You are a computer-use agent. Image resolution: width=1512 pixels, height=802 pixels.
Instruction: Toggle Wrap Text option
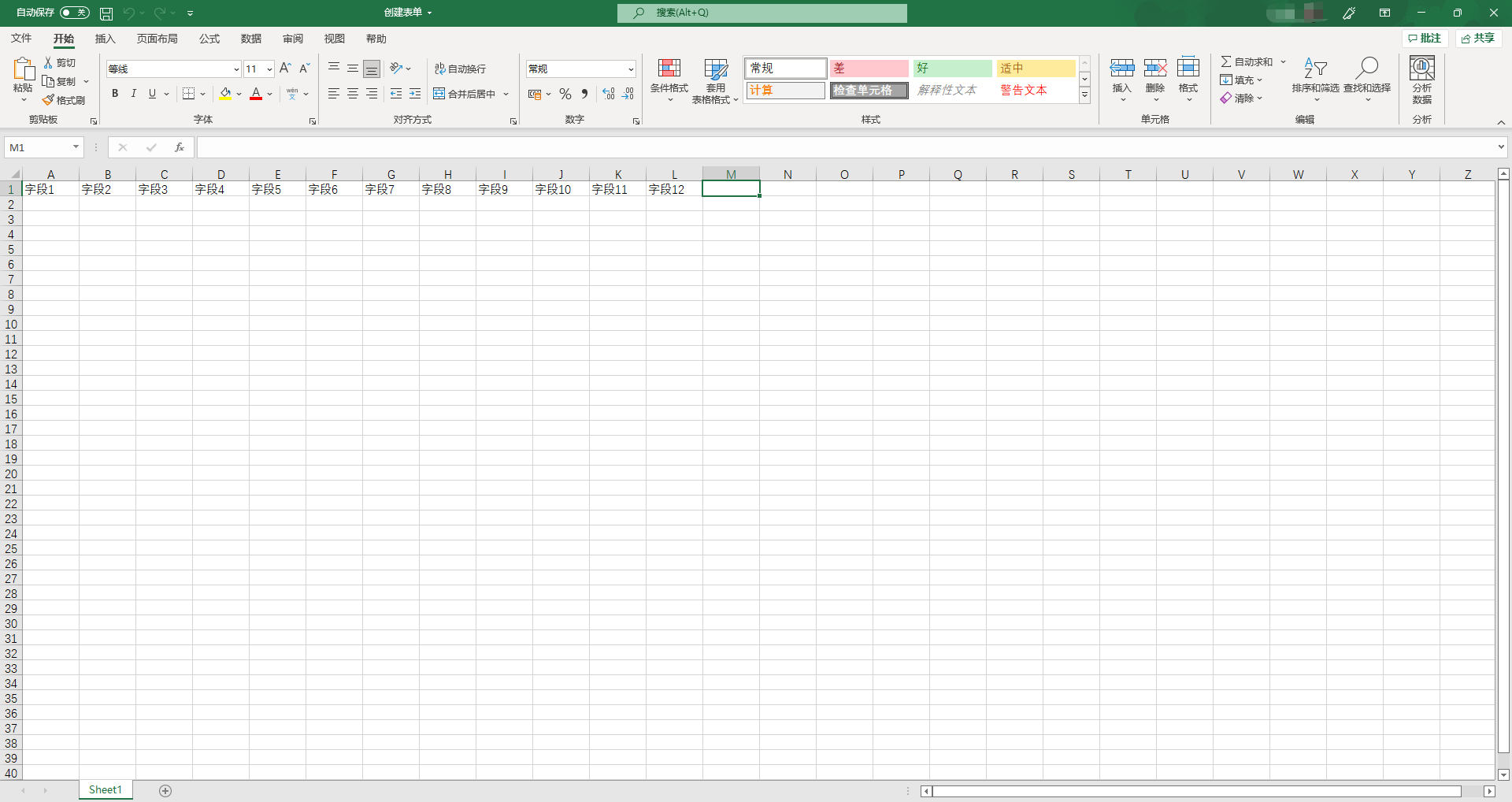pyautogui.click(x=461, y=69)
